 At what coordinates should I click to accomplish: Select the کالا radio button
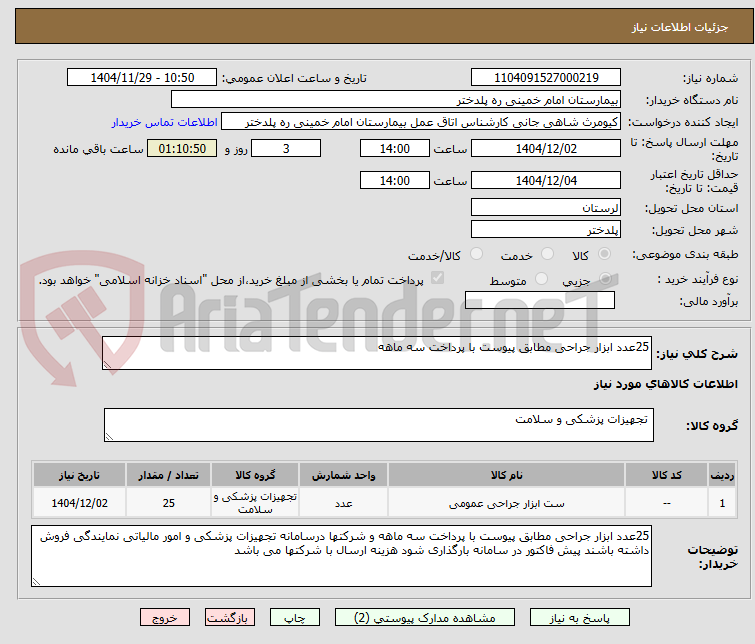point(604,253)
